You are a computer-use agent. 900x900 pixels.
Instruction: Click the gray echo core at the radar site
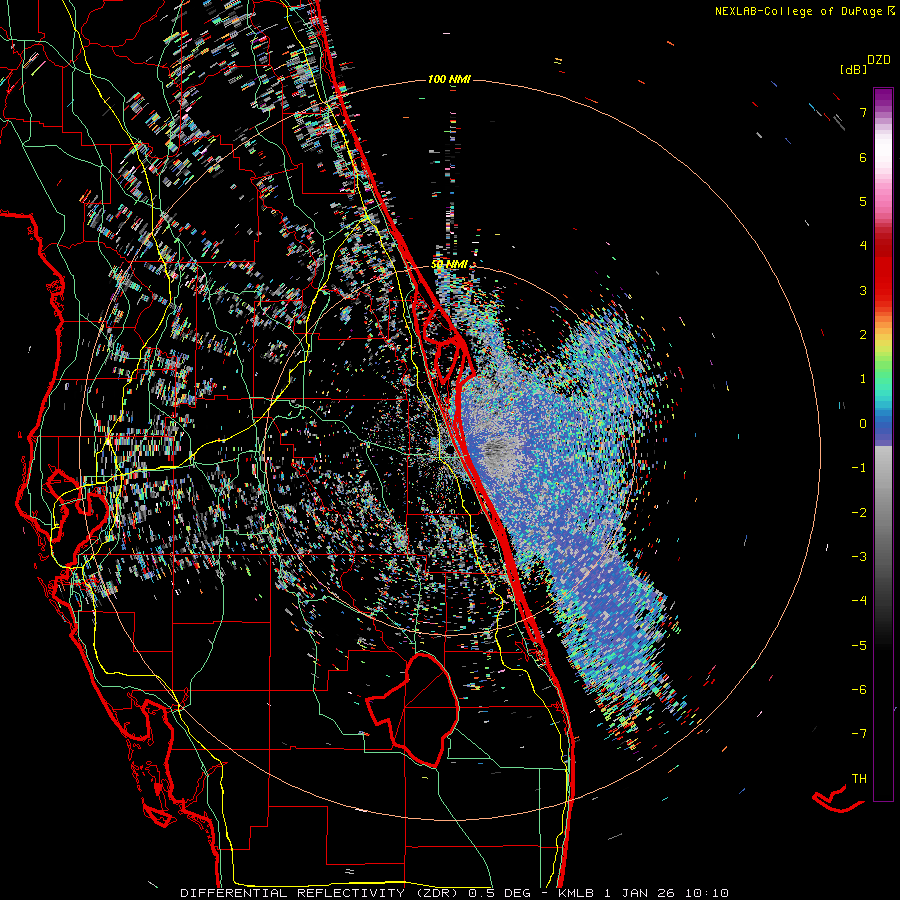pos(498,453)
